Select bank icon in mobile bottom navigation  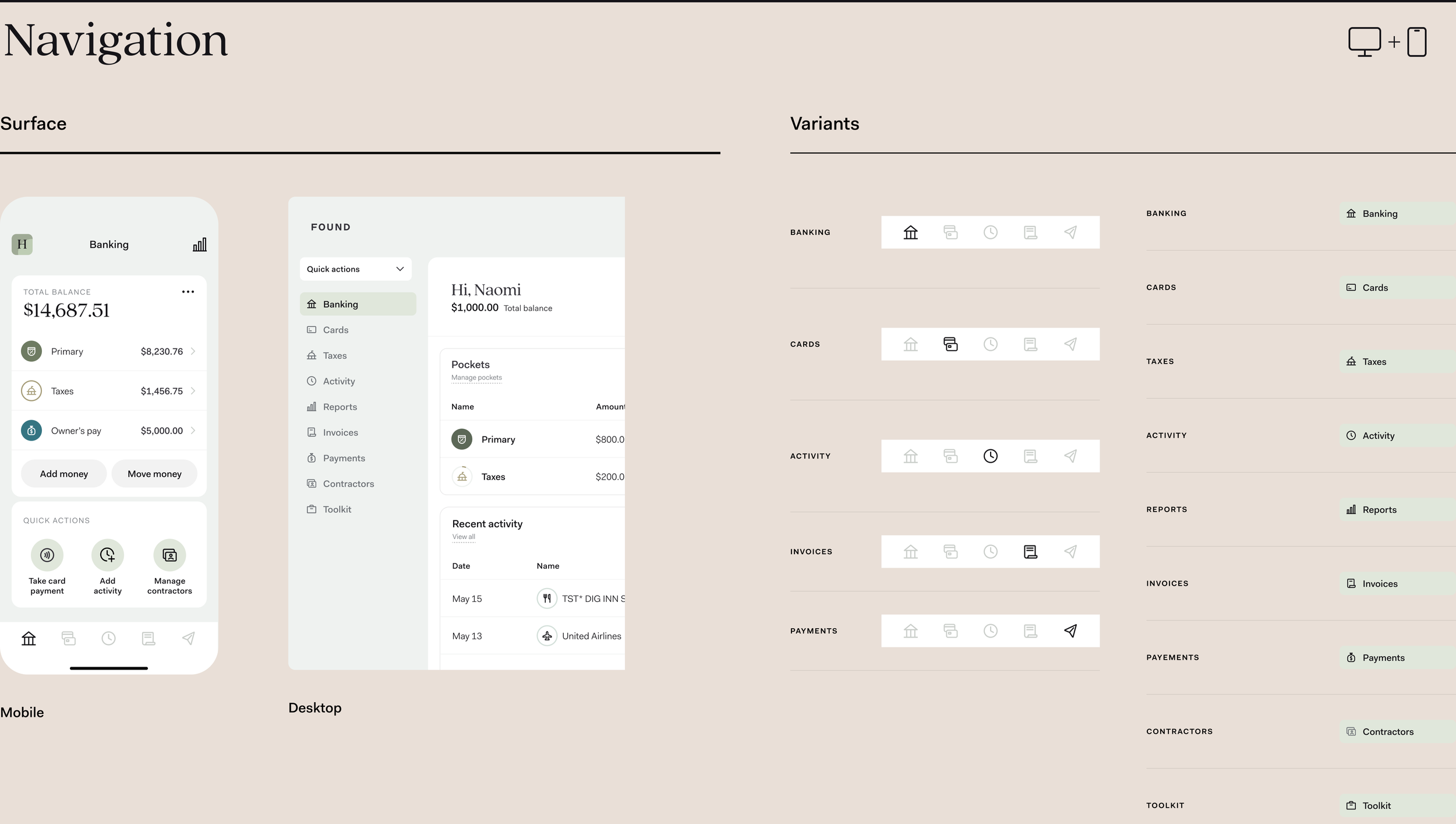(x=29, y=639)
